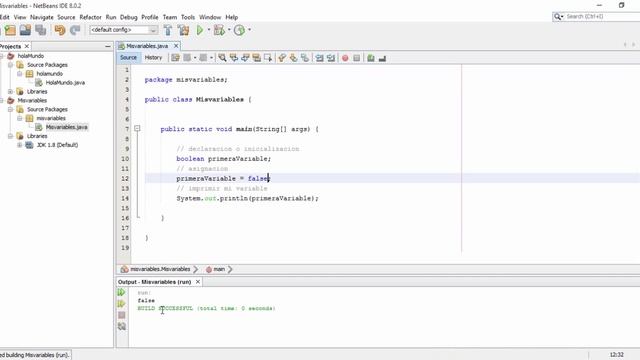This screenshot has height=360, width=640.
Task: Click the main breadcrumb item
Action: 216,269
